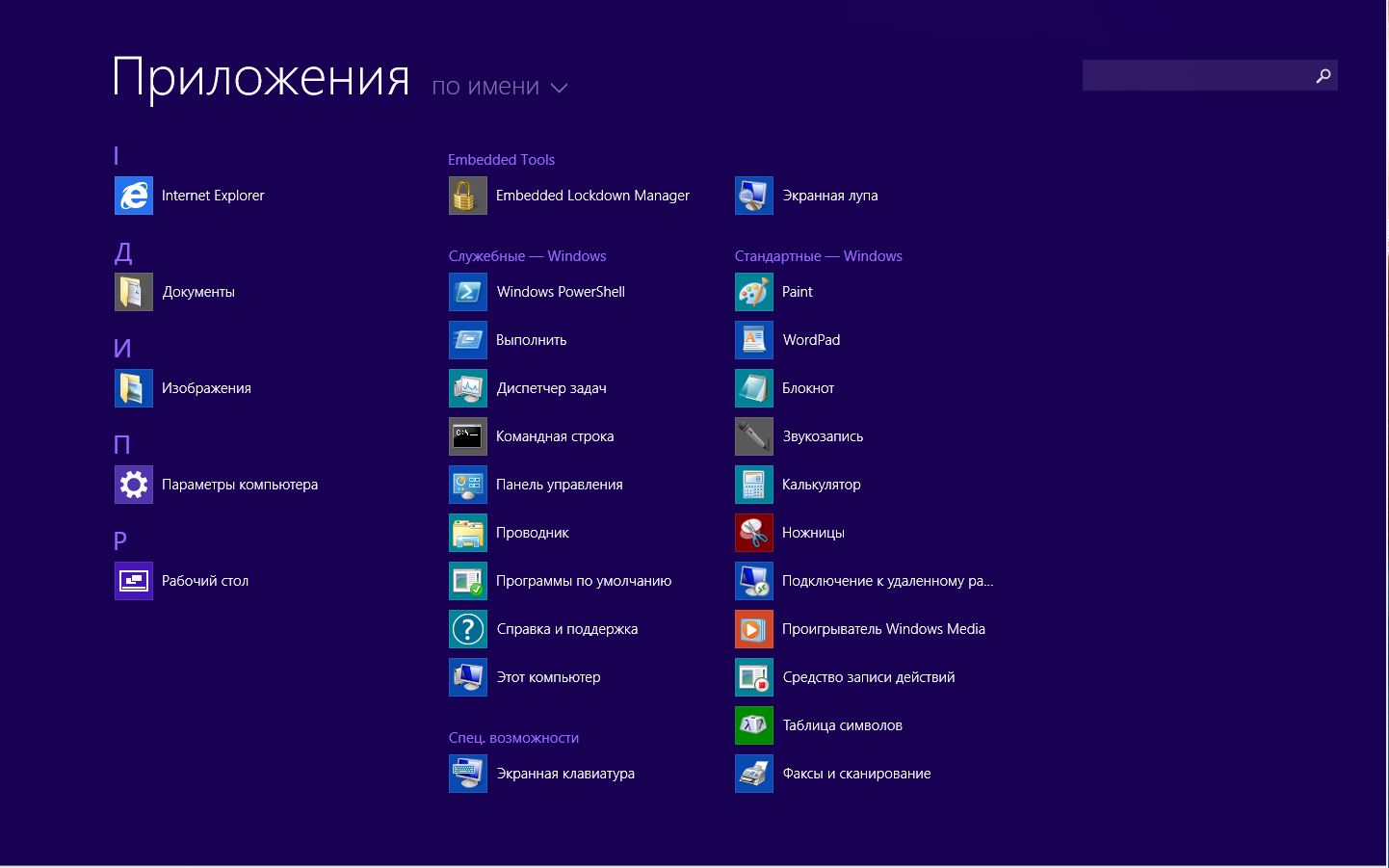Click the 'Таблица символов' label text
The width and height of the screenshot is (1389, 868).
click(843, 725)
